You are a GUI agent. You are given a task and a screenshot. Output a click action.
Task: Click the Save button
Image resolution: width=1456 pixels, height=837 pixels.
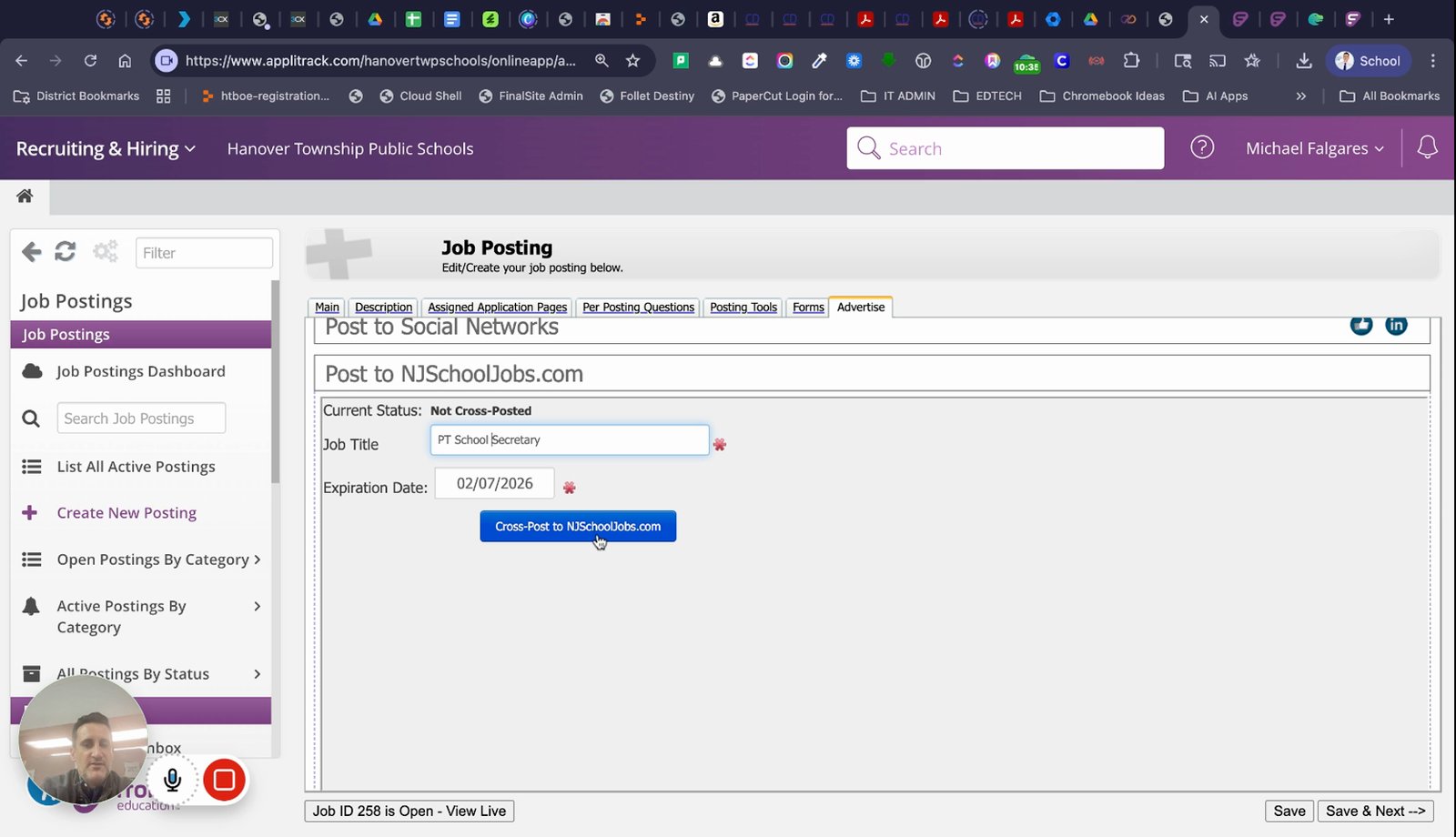tap(1289, 811)
